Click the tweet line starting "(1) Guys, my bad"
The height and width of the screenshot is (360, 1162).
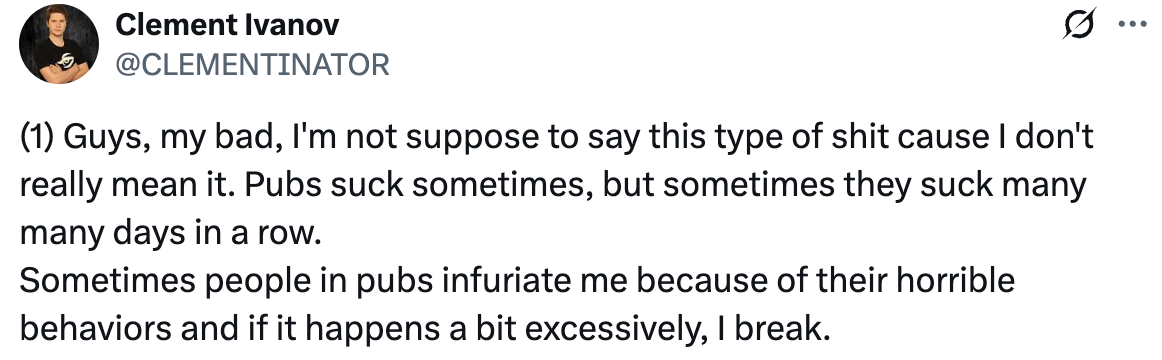tap(557, 139)
